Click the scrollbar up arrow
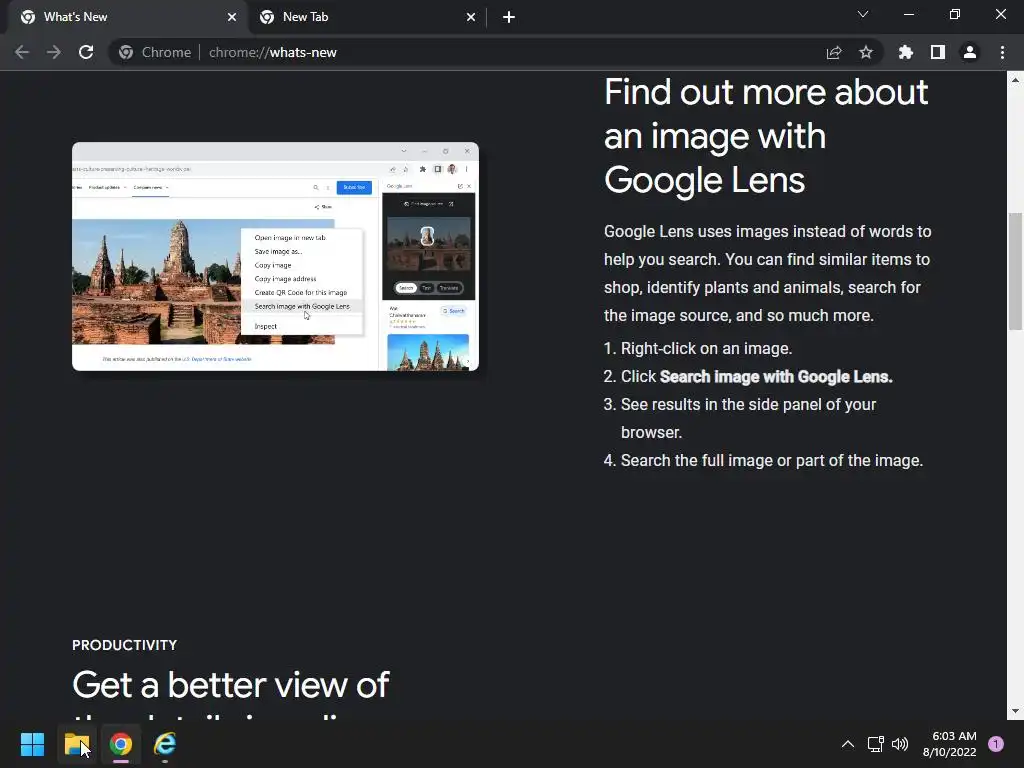This screenshot has height=768, width=1024. (1014, 80)
